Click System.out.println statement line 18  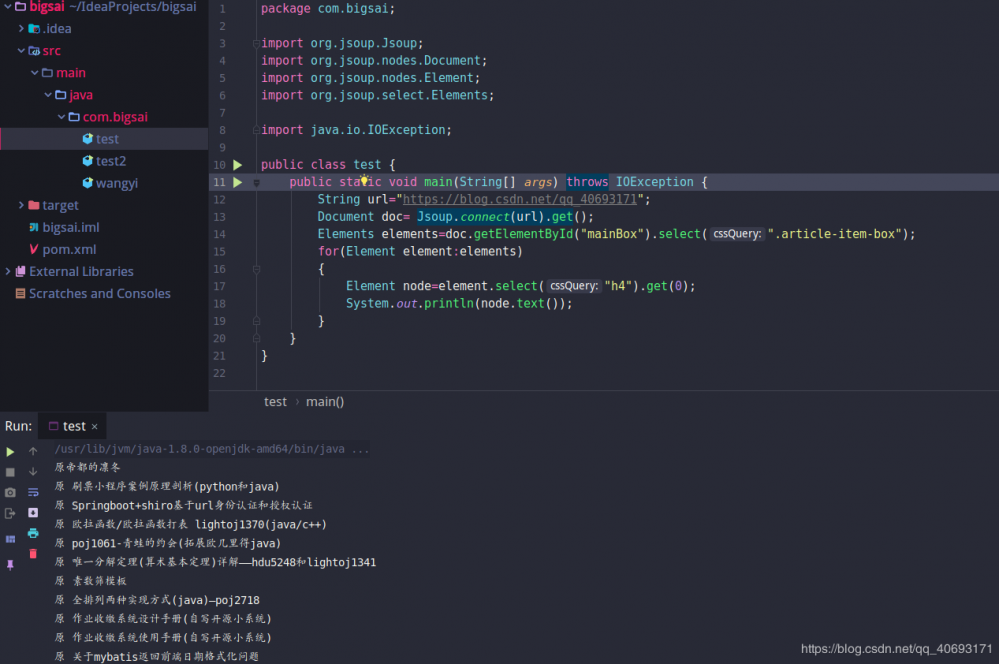pos(459,304)
